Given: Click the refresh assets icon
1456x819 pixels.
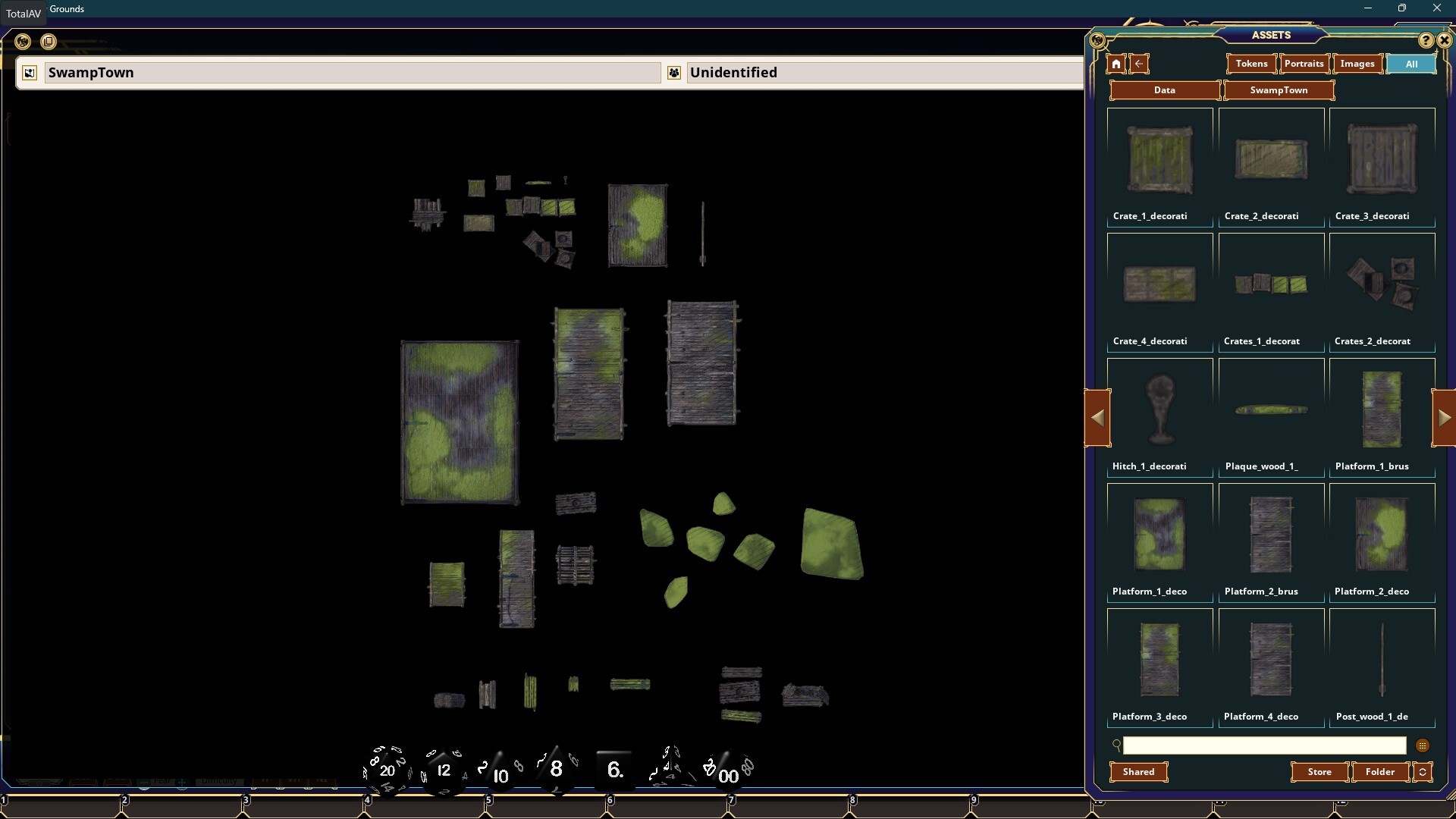Looking at the screenshot, I should click(x=1423, y=772).
